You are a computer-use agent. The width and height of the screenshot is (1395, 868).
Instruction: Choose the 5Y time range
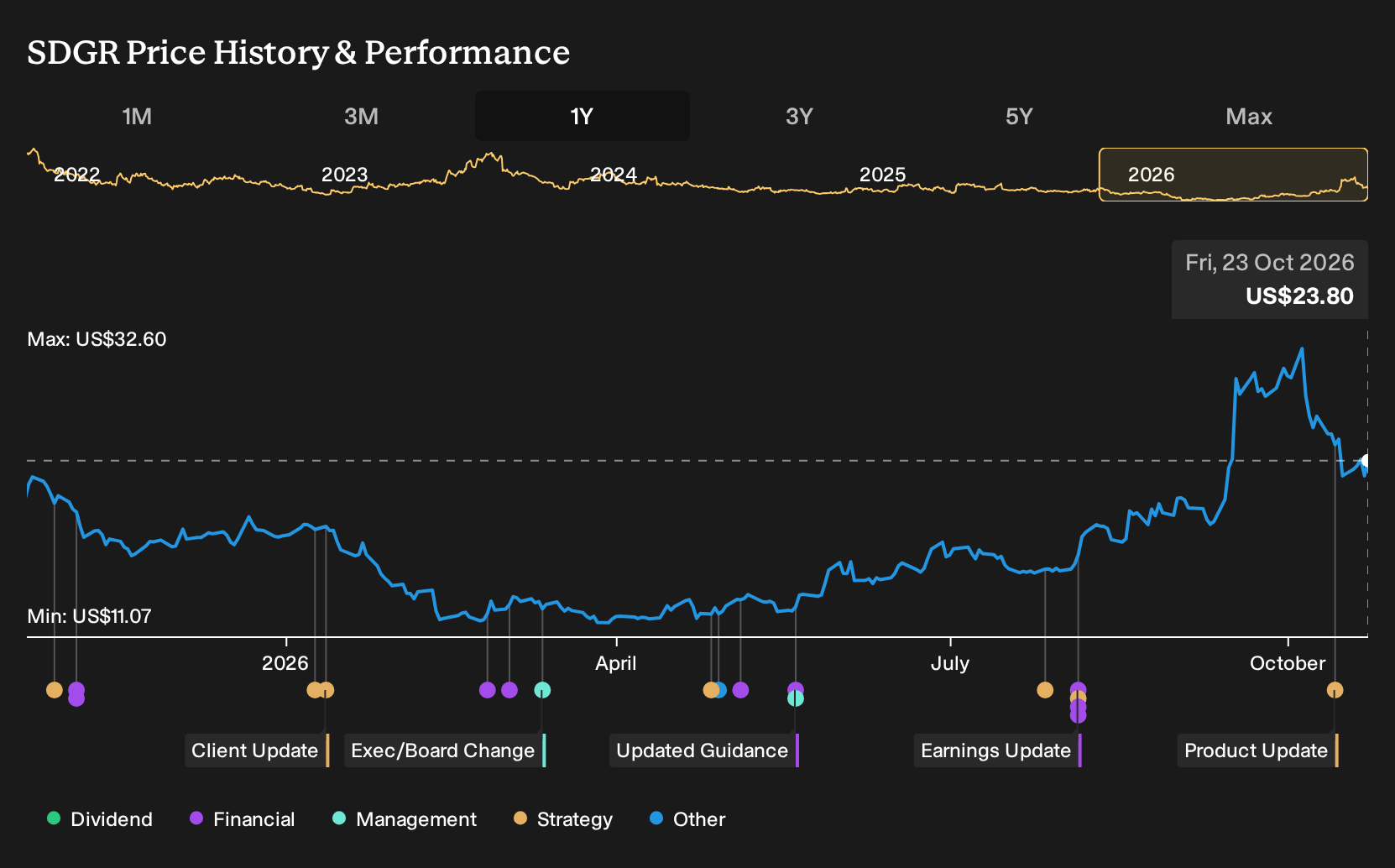[1019, 116]
